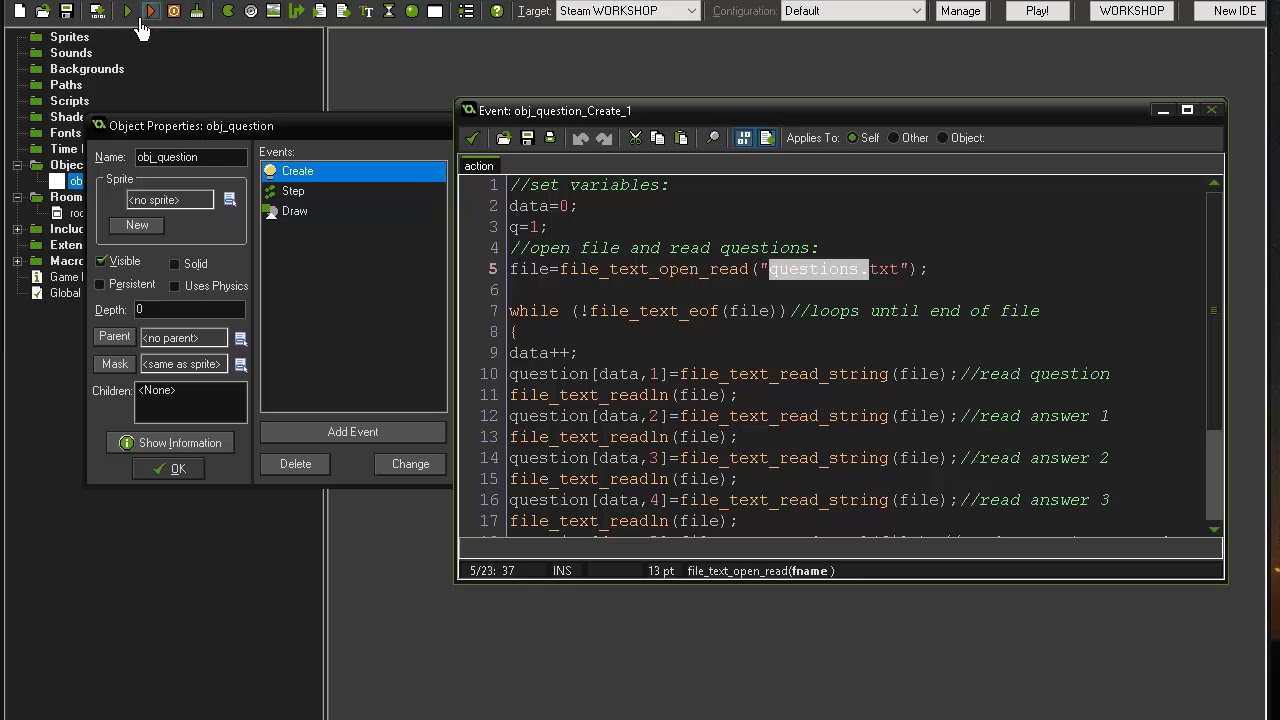
Task: Uncheck the Visible checkbox
Action: click(101, 261)
